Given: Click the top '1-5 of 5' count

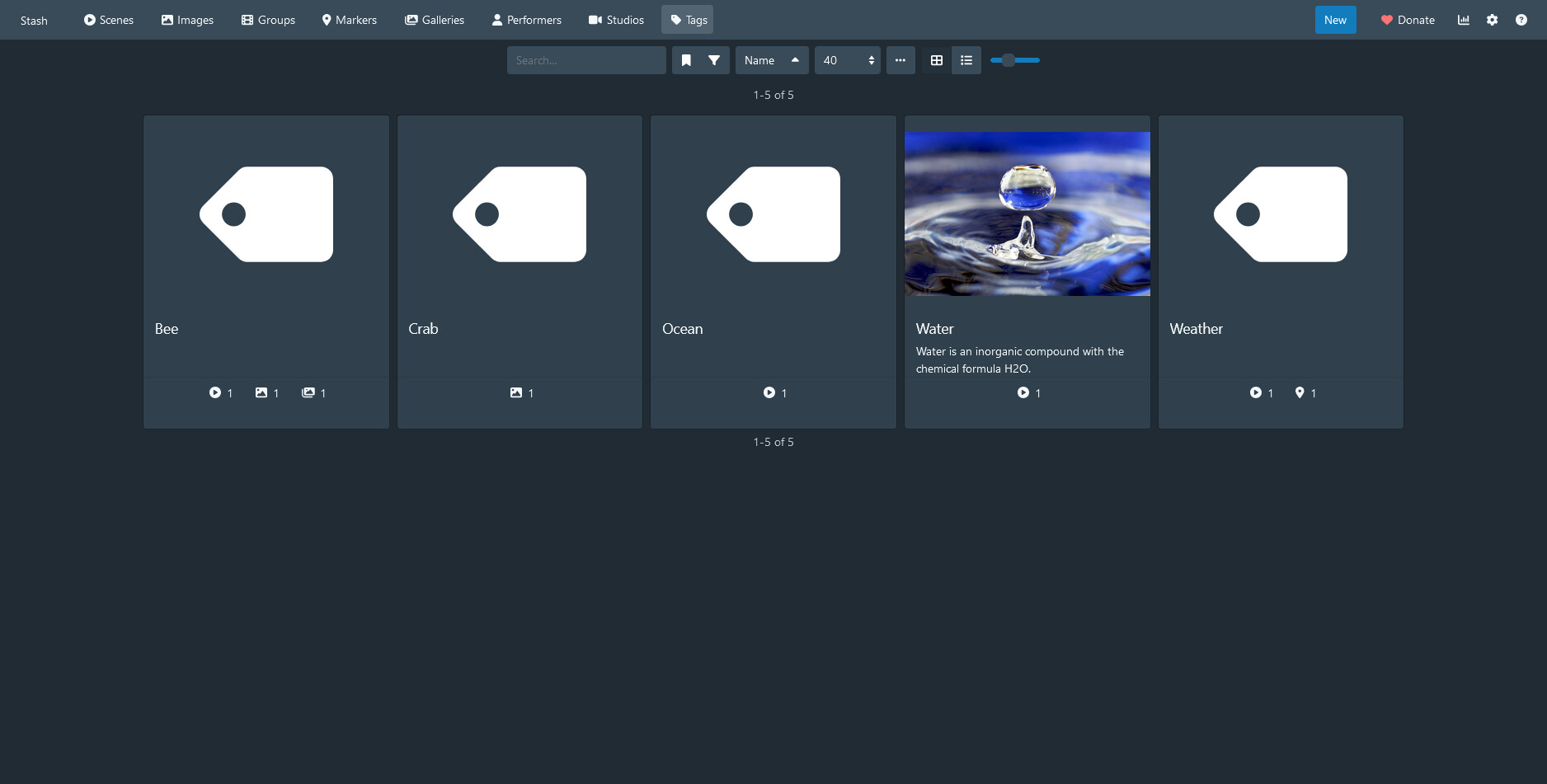Looking at the screenshot, I should tap(773, 95).
